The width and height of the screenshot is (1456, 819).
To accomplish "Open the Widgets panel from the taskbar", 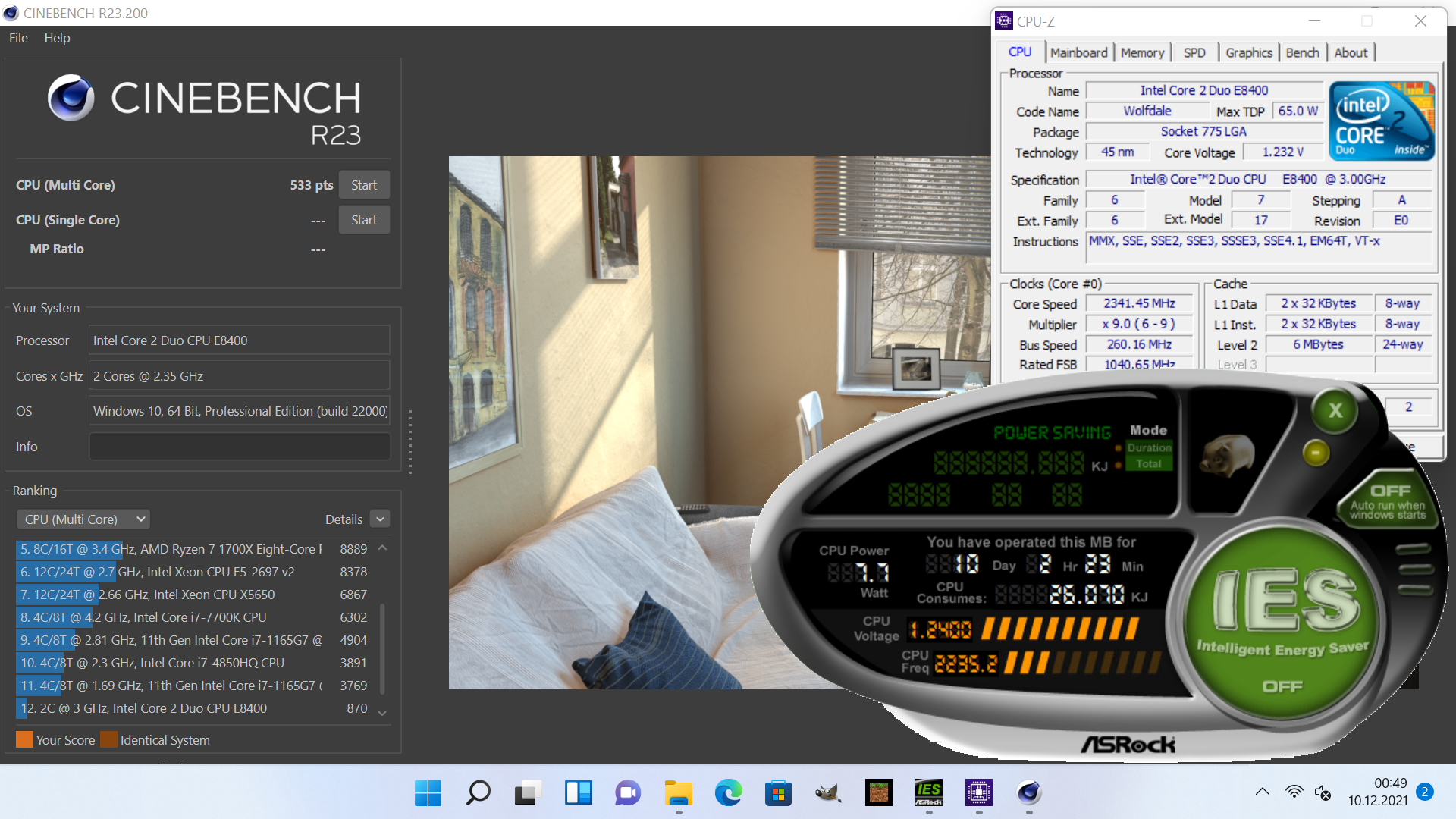I will click(x=578, y=793).
